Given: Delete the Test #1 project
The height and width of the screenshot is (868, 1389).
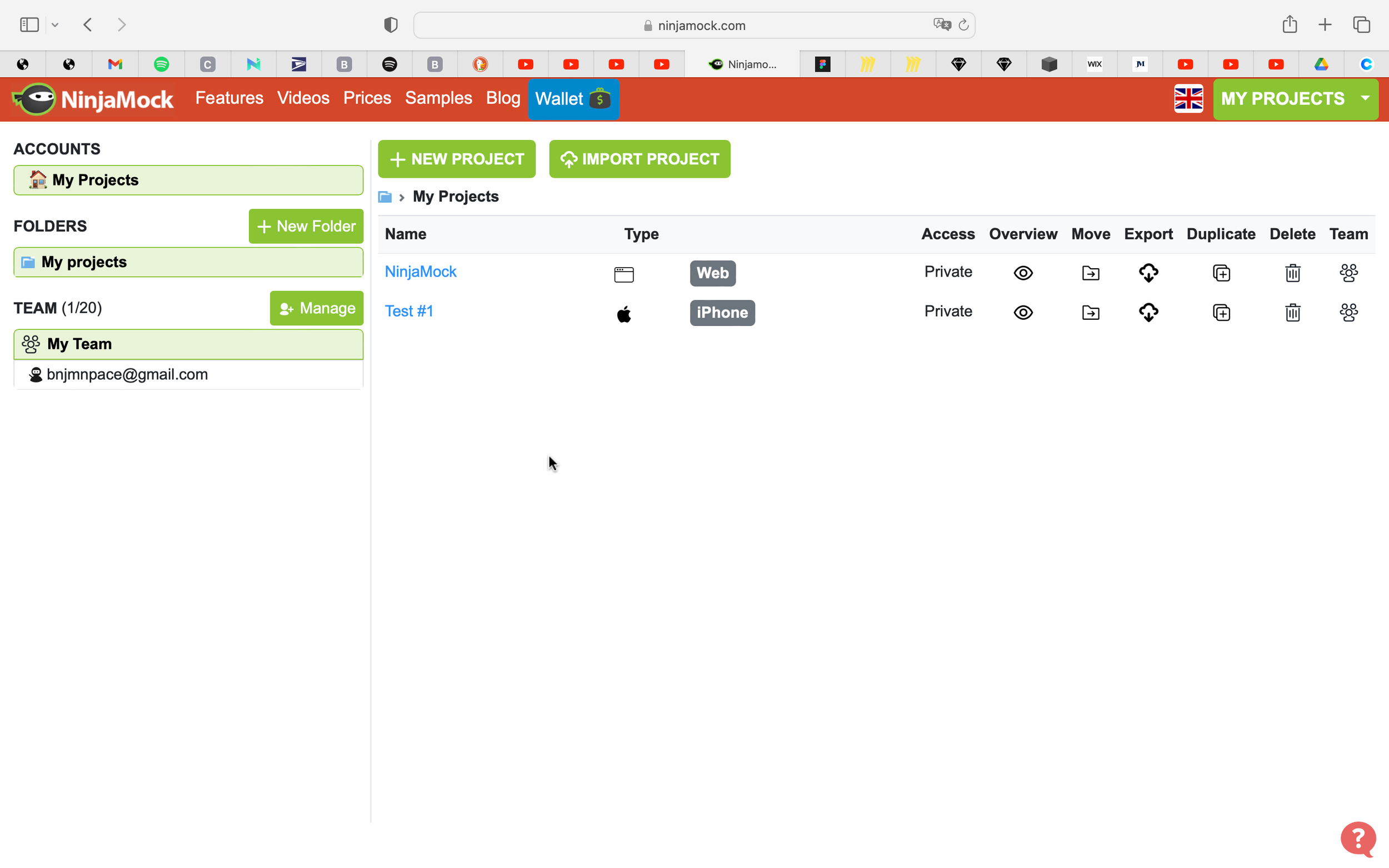Looking at the screenshot, I should [x=1292, y=312].
